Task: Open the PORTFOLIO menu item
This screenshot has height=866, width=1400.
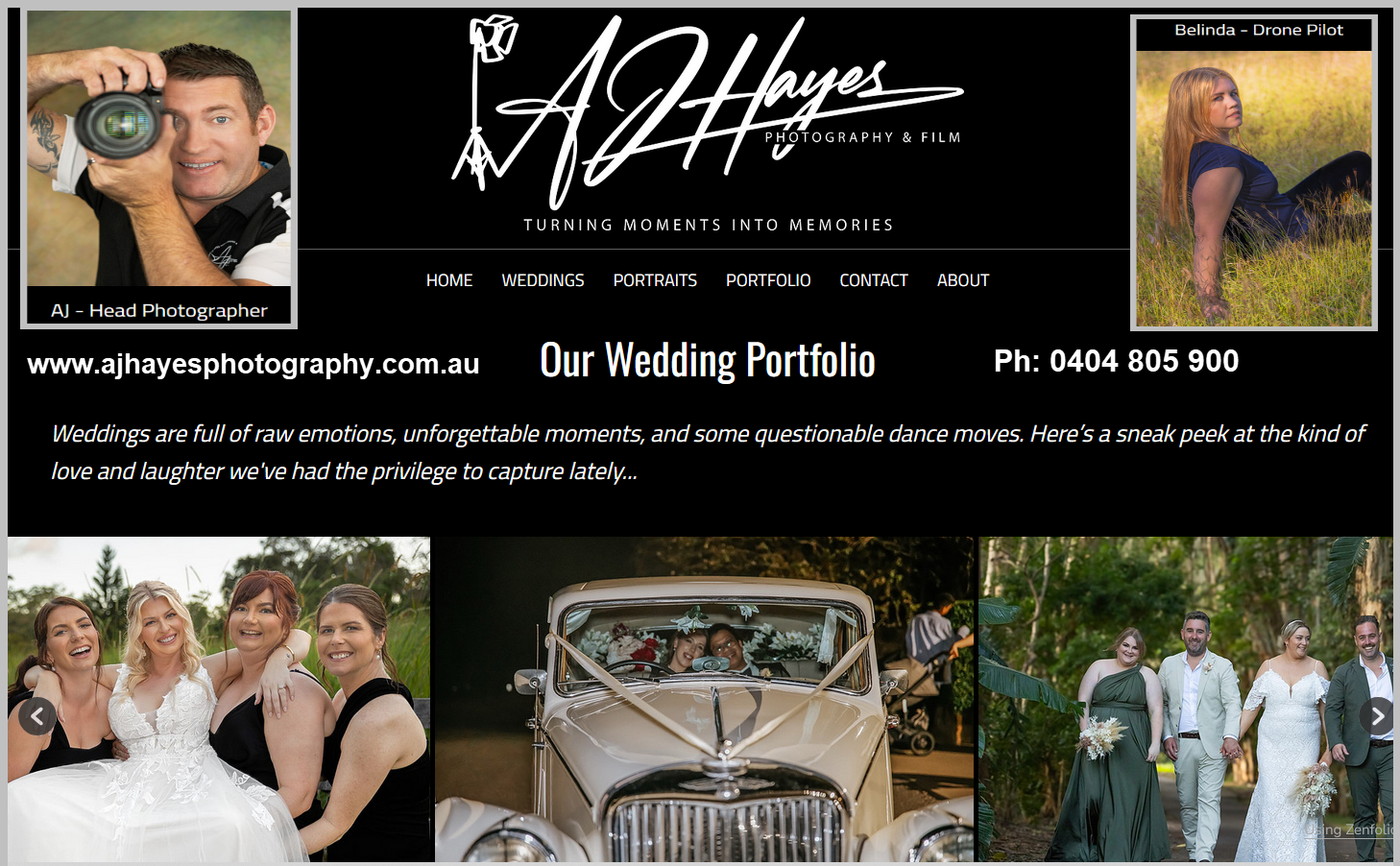Action: pos(768,280)
